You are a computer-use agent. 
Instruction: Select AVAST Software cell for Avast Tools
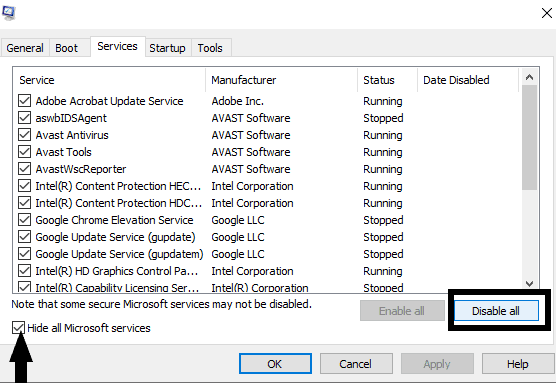[x=251, y=152]
